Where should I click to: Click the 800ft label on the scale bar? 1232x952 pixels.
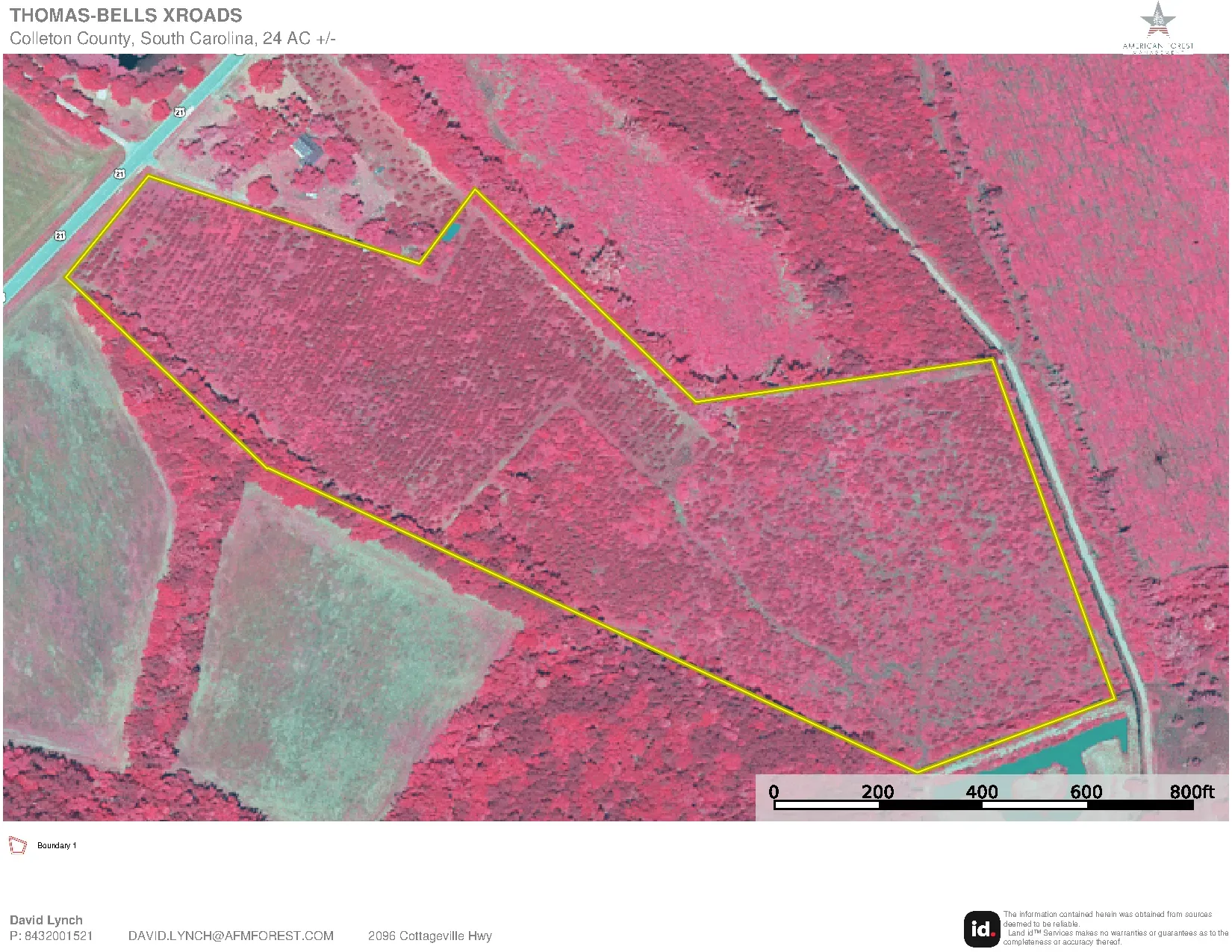coord(1192,791)
